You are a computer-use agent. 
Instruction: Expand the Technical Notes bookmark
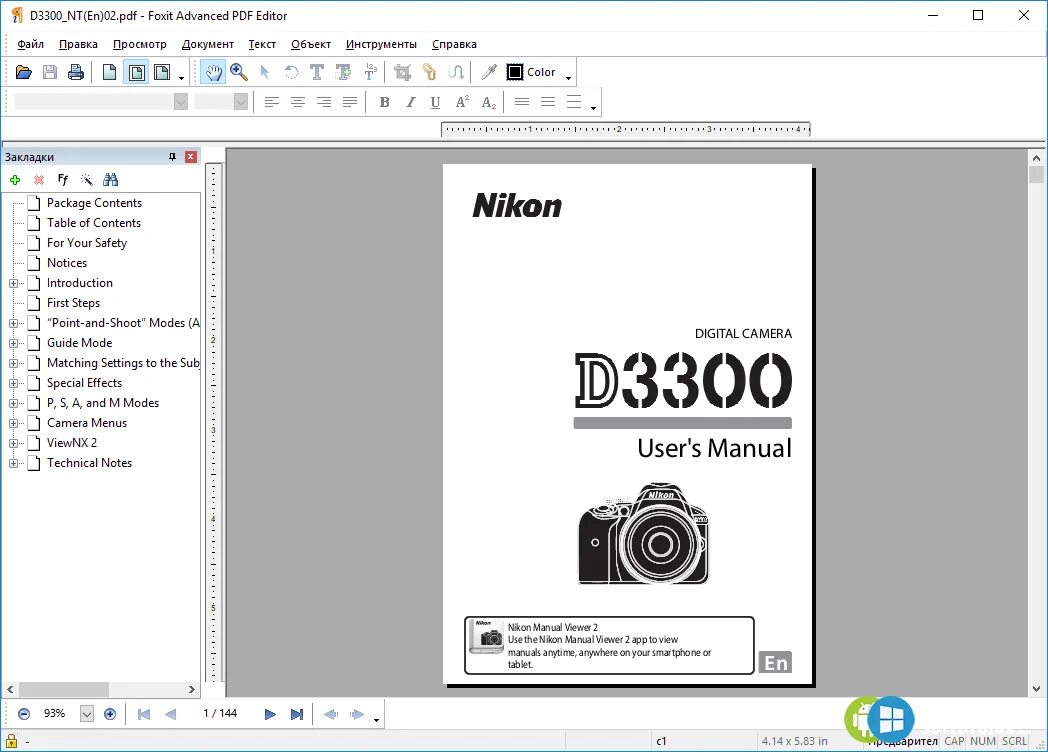(13, 463)
